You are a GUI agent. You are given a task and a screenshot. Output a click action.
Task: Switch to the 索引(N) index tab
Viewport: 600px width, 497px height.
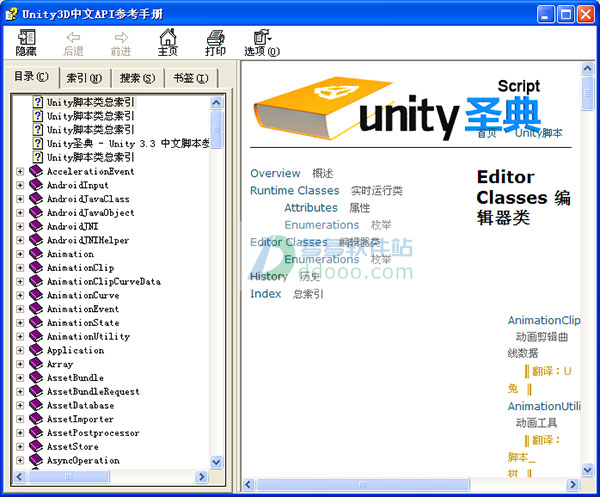(x=85, y=78)
